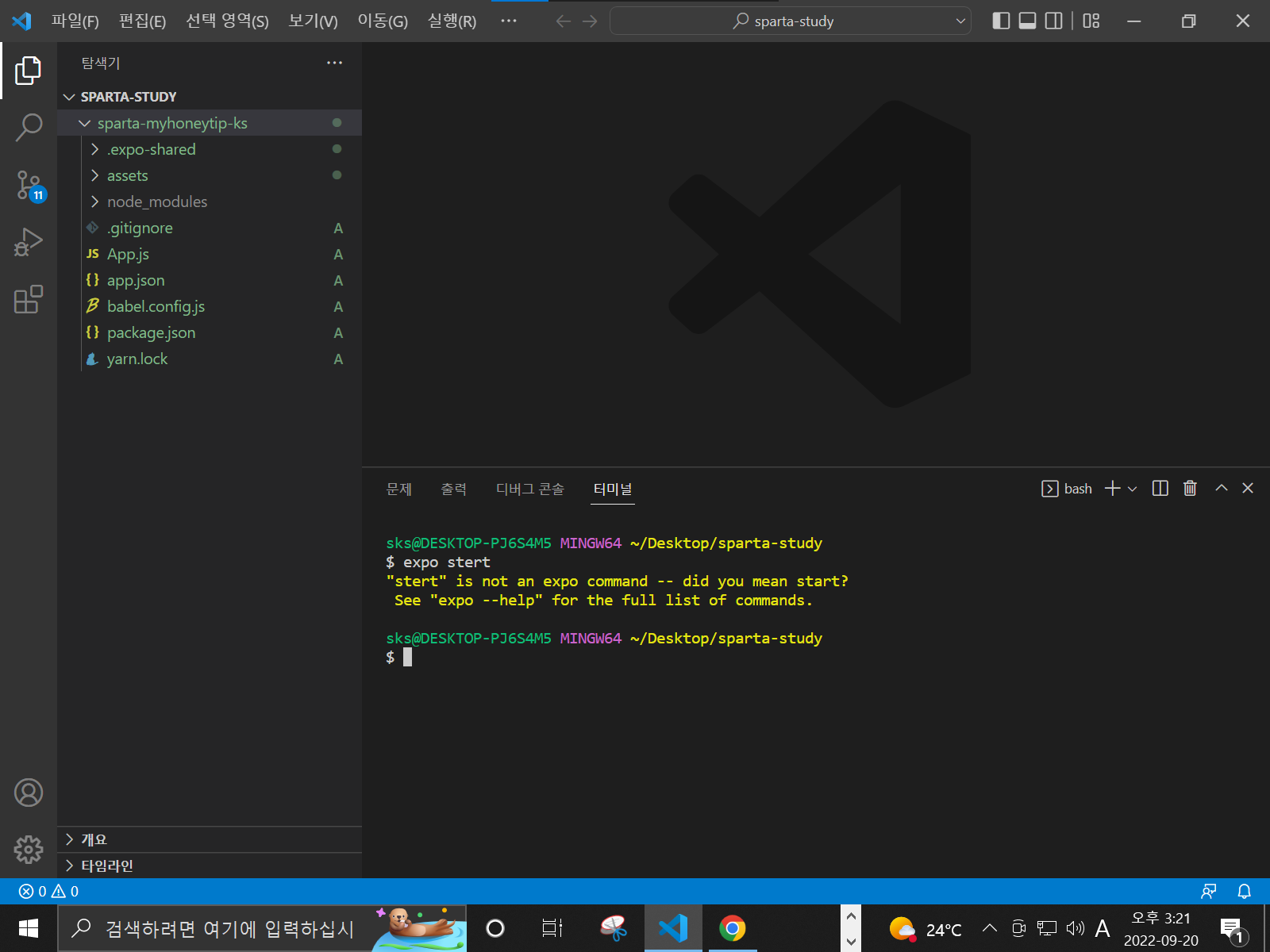
Task: Focus the terminal input prompt
Action: pyautogui.click(x=407, y=657)
